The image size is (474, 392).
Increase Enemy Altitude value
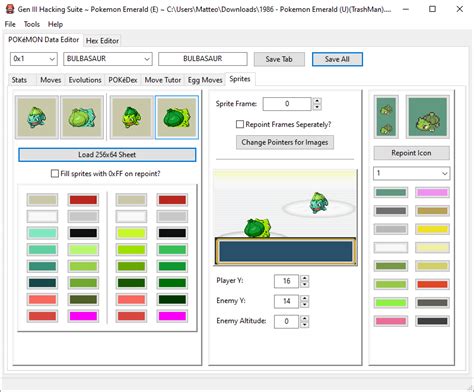[304, 318]
